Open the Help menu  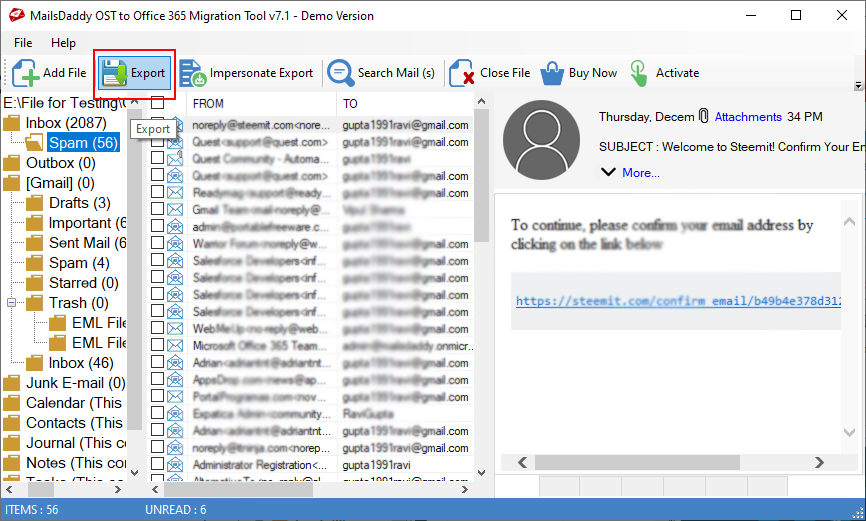(64, 43)
